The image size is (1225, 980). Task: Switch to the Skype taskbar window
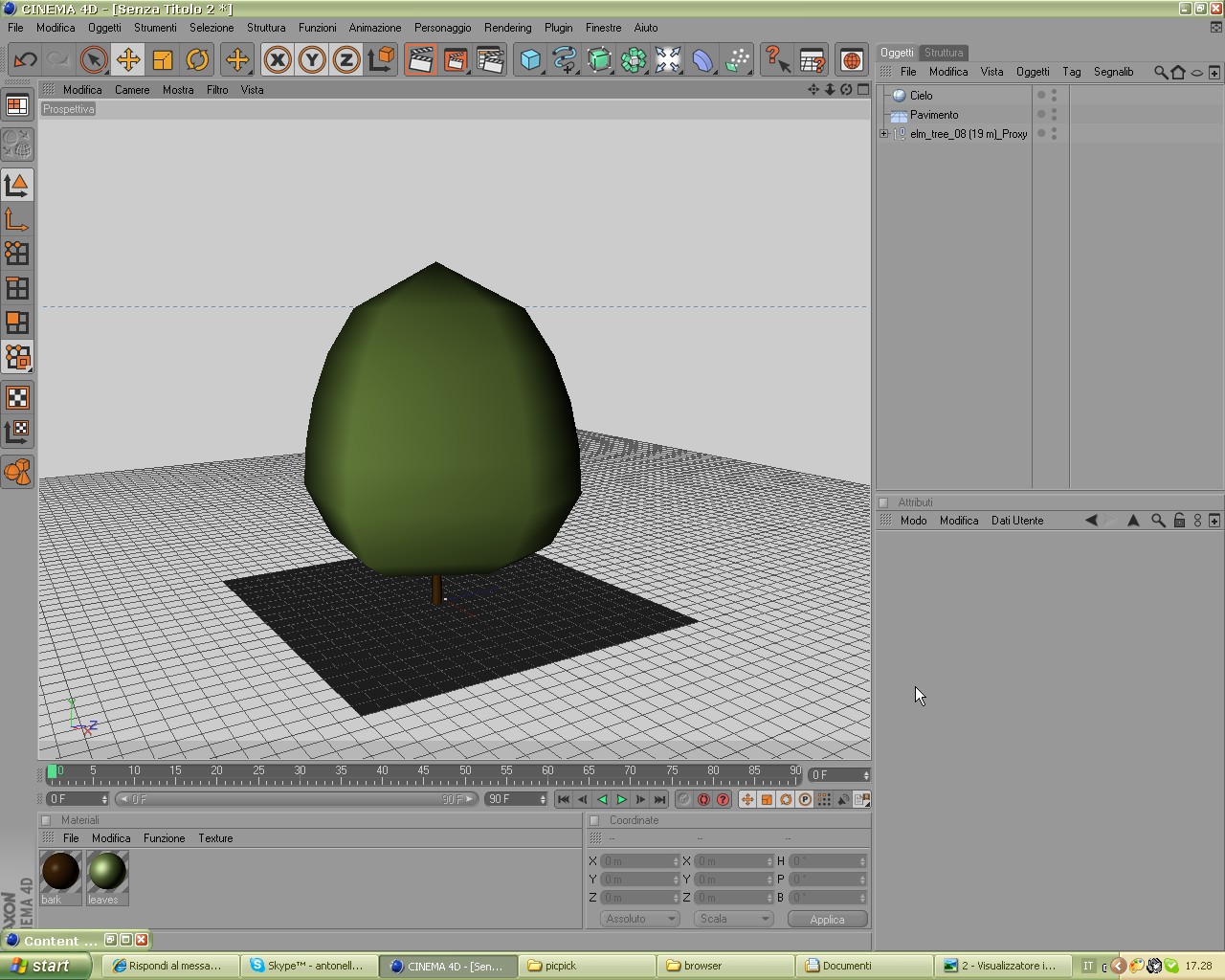(x=309, y=966)
